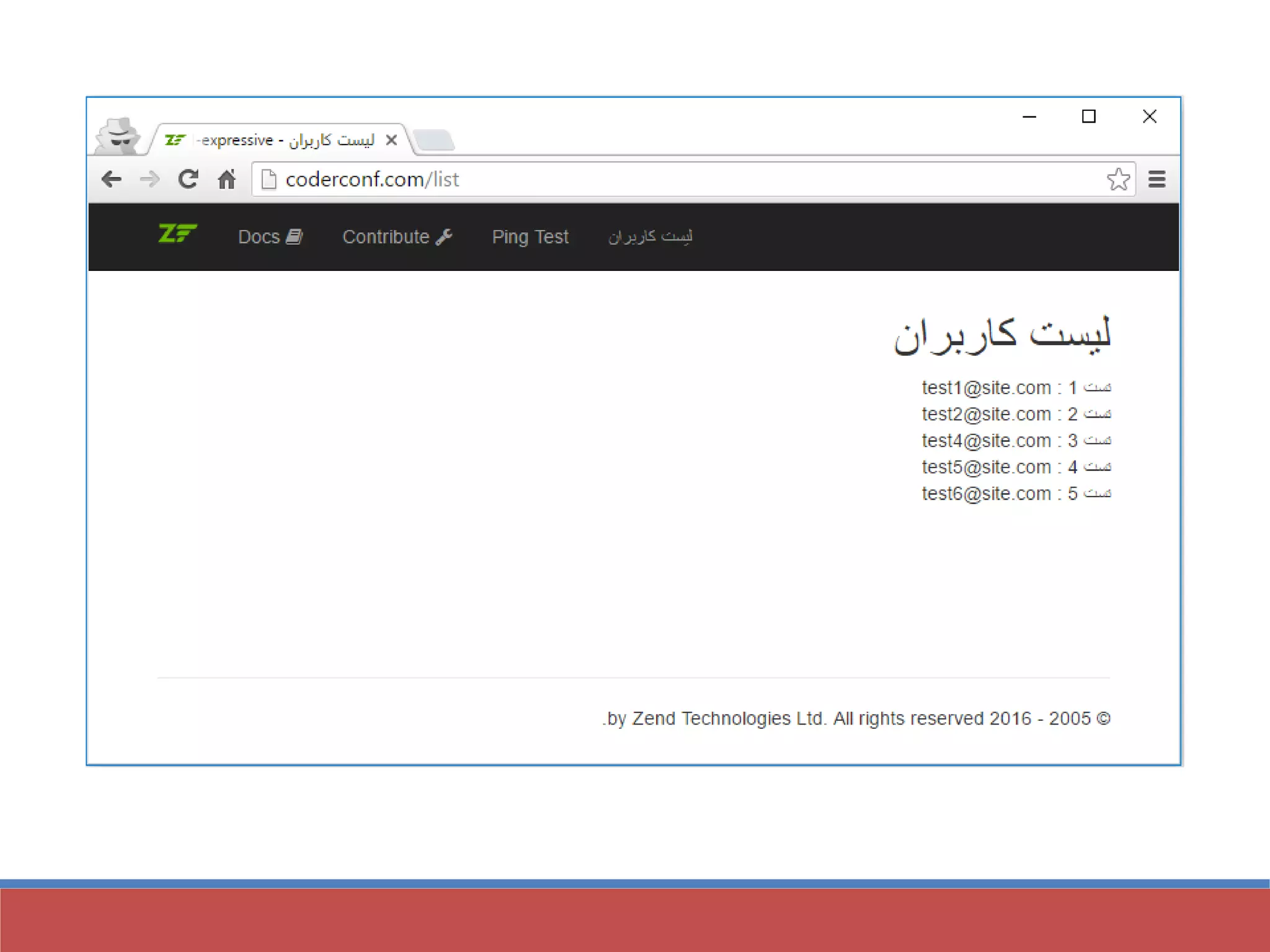
Task: Click the browser forward arrow button
Action: point(149,180)
